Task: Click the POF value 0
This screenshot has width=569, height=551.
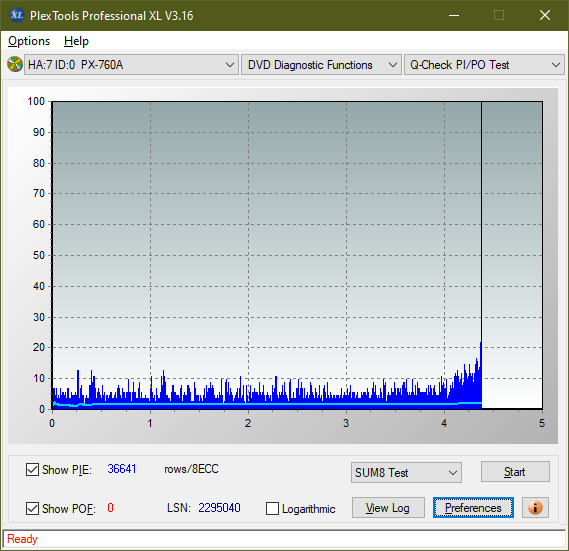Action: coord(110,507)
